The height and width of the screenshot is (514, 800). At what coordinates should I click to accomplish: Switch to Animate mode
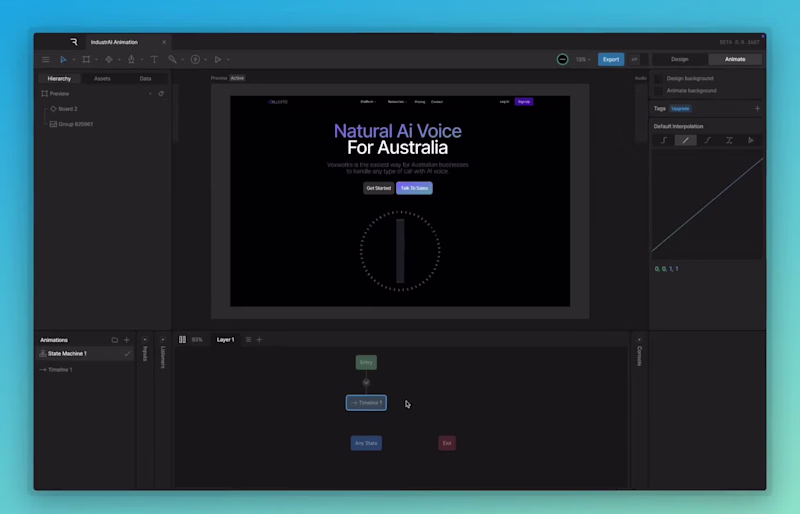(x=735, y=59)
